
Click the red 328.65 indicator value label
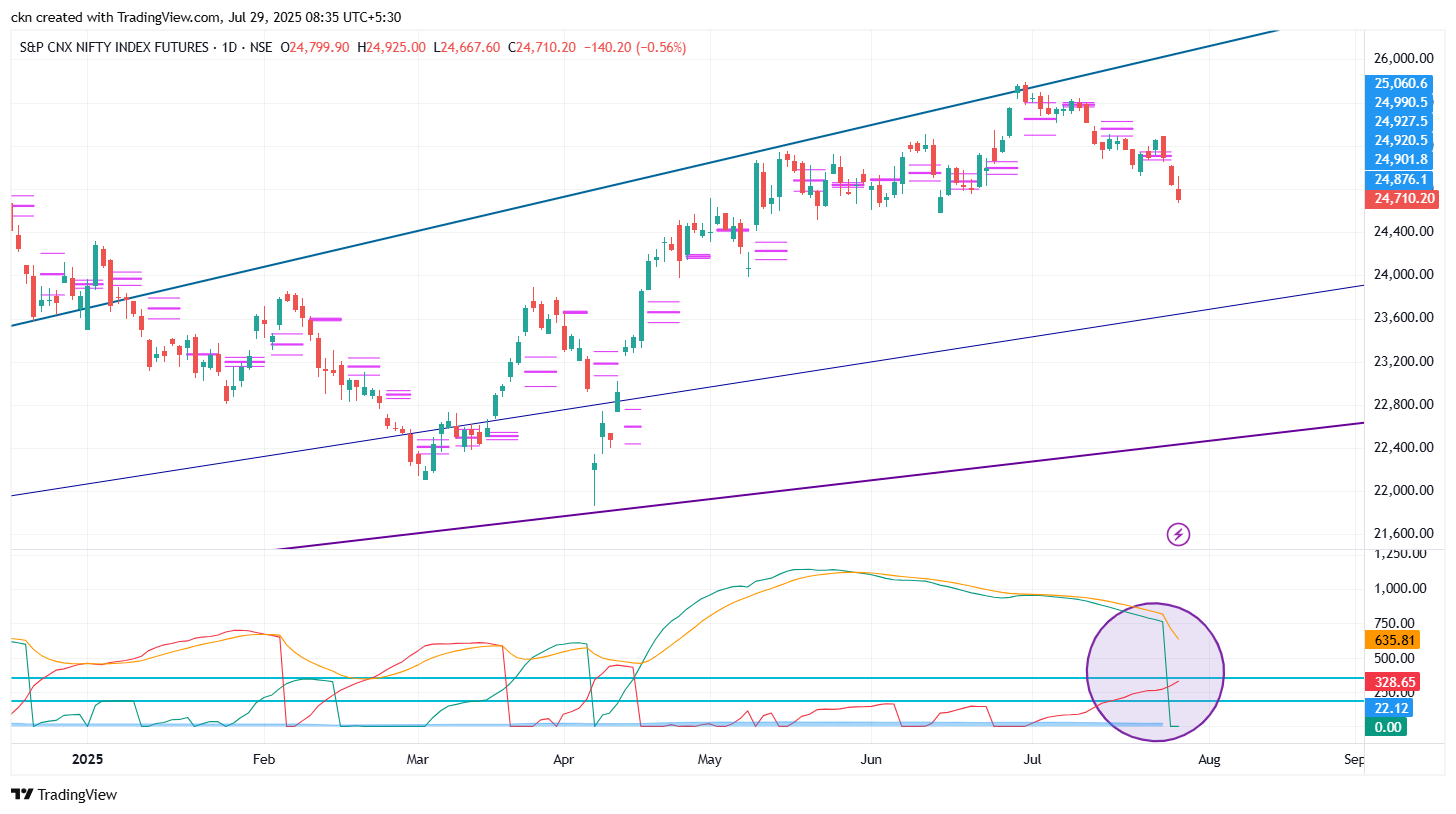point(1393,682)
